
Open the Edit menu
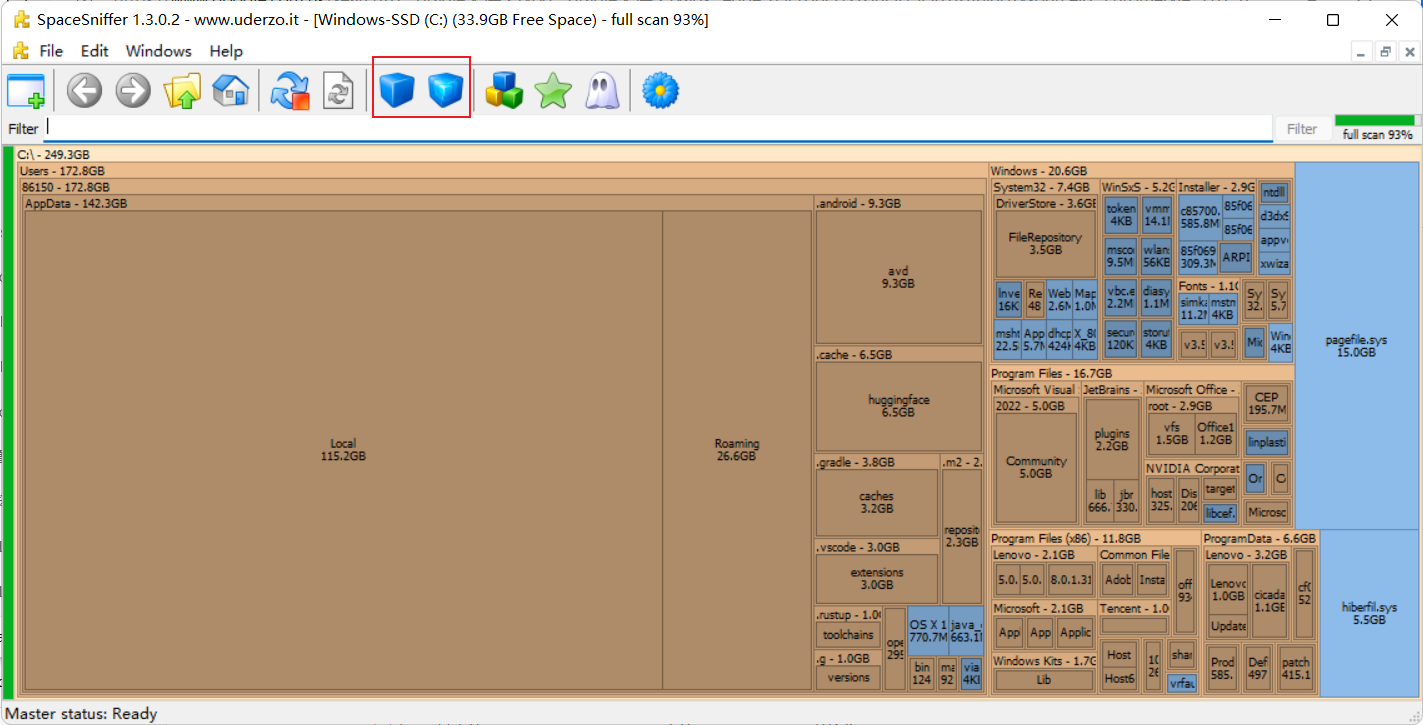tap(95, 51)
